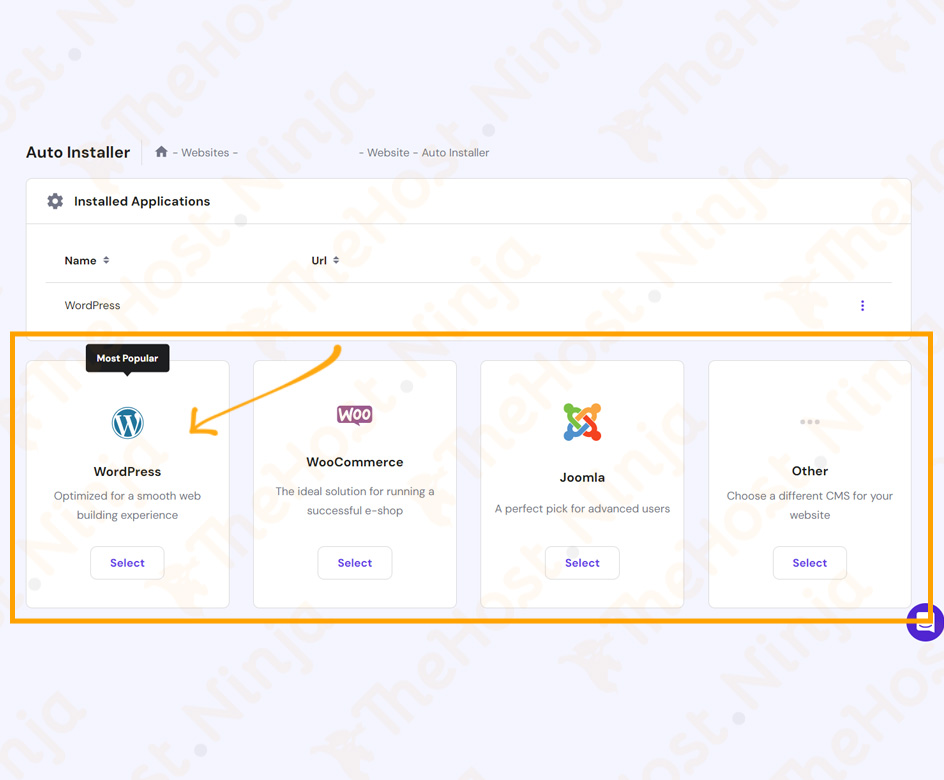Click the Joomla logo icon
Viewport: 944px width, 780px height.
pyautogui.click(x=582, y=421)
